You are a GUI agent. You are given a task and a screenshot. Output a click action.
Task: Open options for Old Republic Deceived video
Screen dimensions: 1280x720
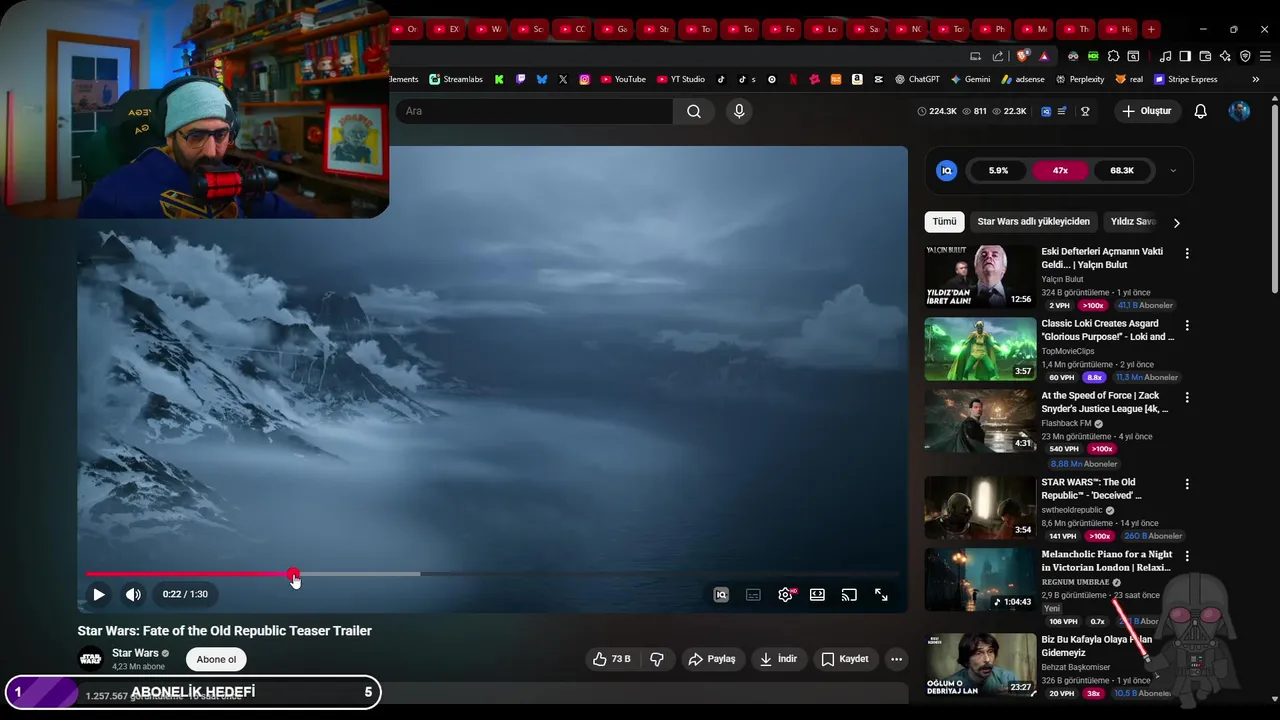pos(1187,484)
